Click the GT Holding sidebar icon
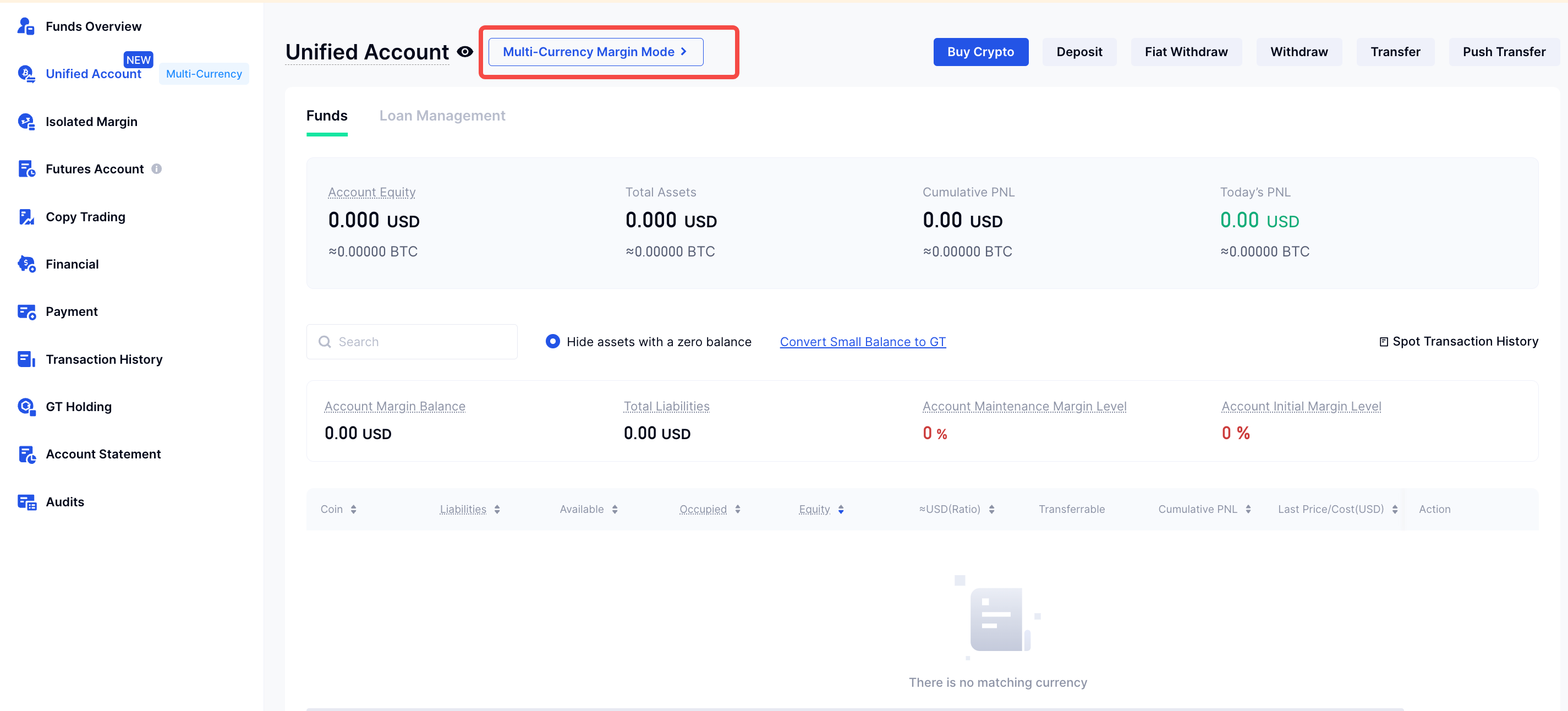This screenshot has height=711, width=1568. [25, 407]
